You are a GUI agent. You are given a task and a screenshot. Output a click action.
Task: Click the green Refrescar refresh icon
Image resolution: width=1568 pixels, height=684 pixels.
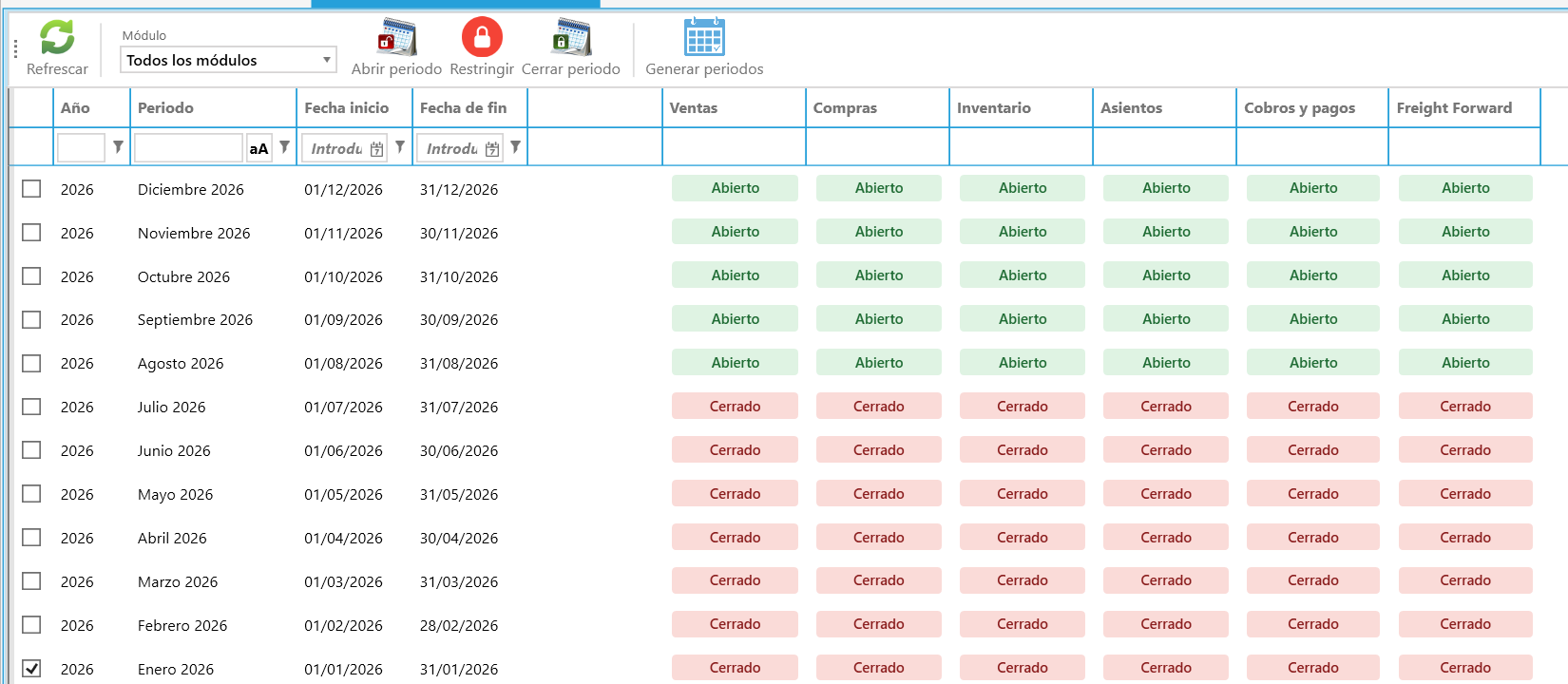click(x=57, y=38)
